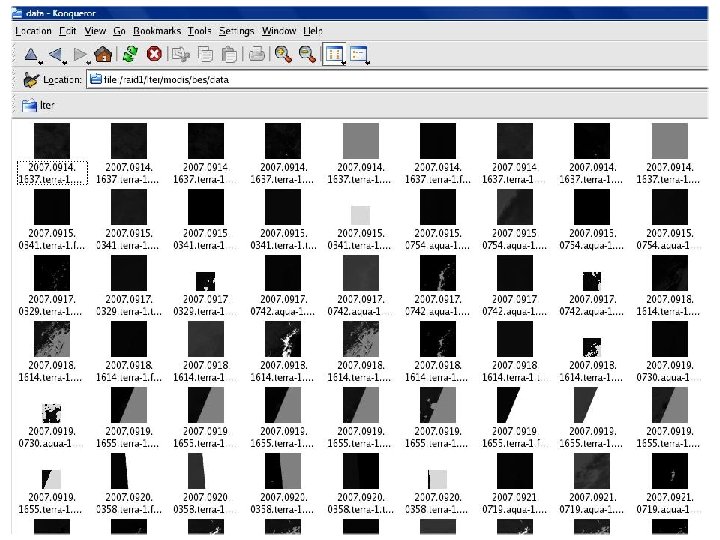Open the Back button history dropdown arrow

coord(65,62)
